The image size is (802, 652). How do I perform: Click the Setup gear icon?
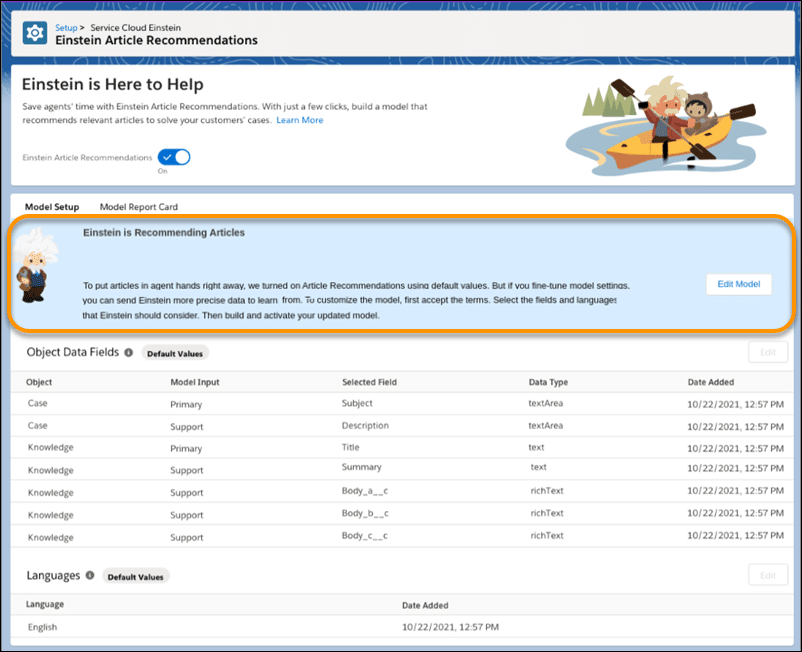point(35,33)
